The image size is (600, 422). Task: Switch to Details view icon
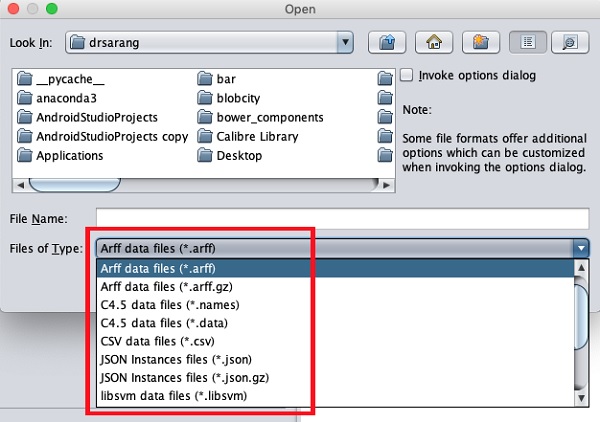point(570,42)
